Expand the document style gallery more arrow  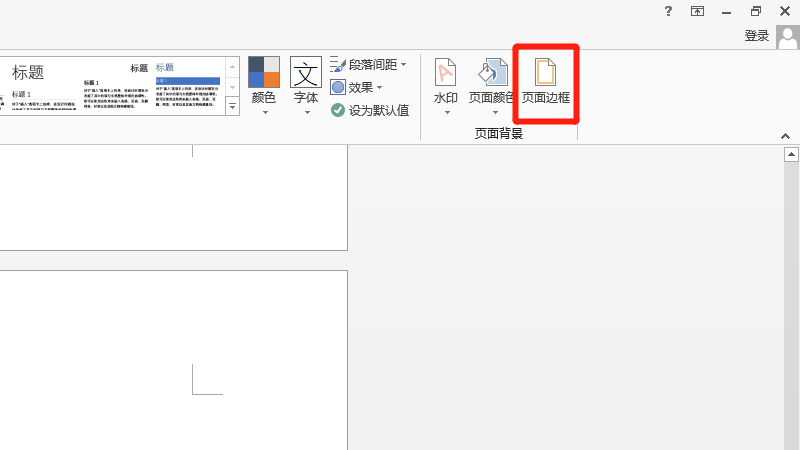[x=232, y=106]
